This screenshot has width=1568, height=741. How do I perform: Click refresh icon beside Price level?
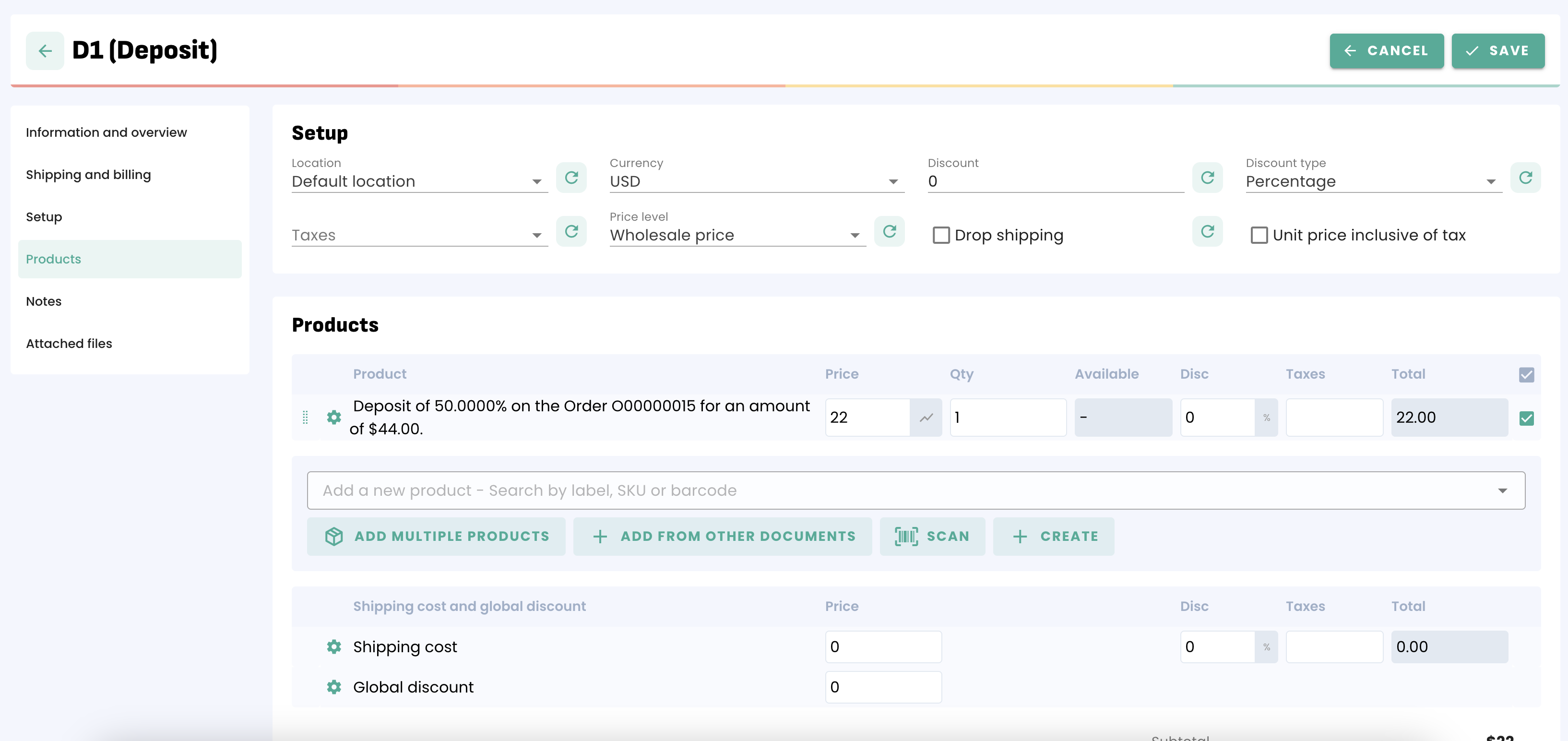coord(889,231)
